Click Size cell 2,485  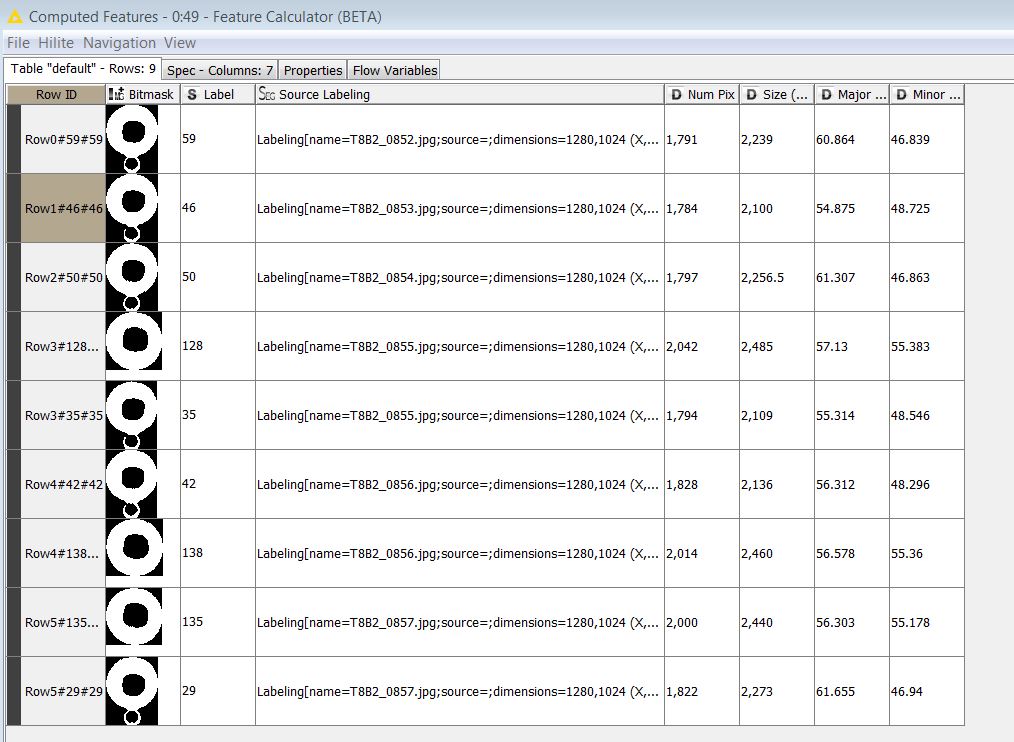(x=777, y=346)
